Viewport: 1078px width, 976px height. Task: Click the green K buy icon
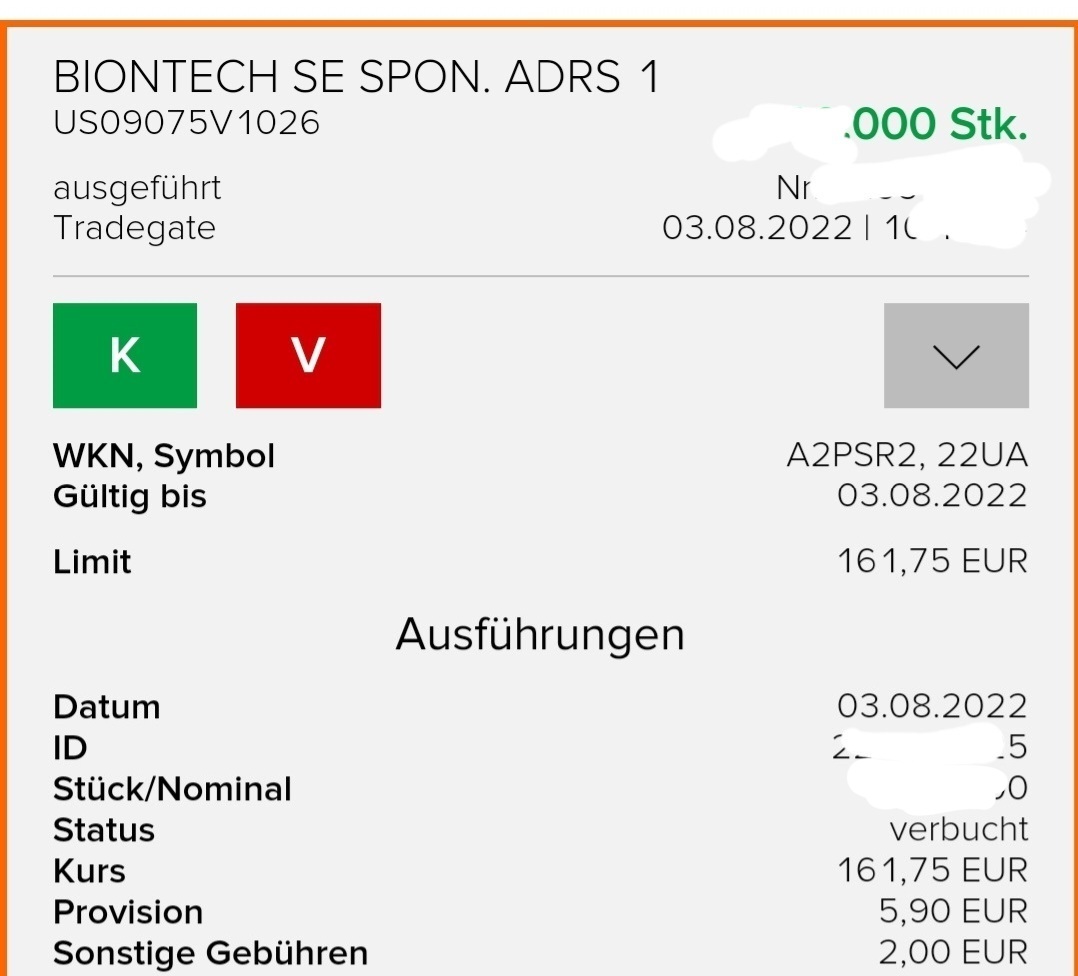pos(124,355)
